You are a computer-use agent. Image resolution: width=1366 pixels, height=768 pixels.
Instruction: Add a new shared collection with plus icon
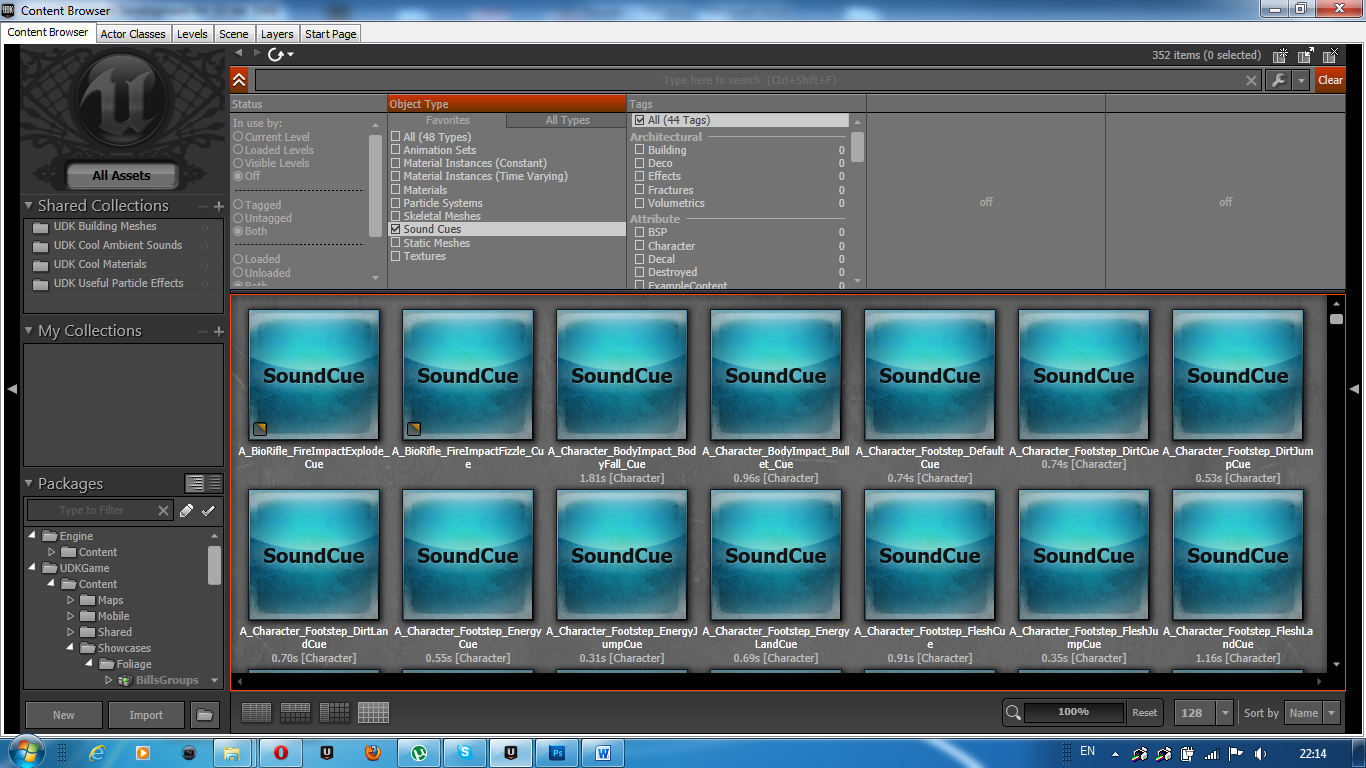[218, 206]
